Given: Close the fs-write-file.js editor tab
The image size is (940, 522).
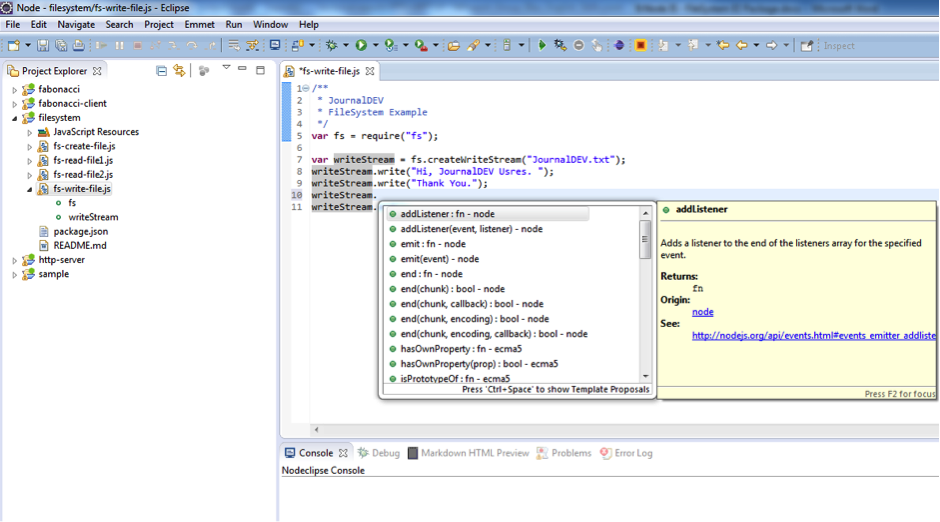Looking at the screenshot, I should [370, 71].
